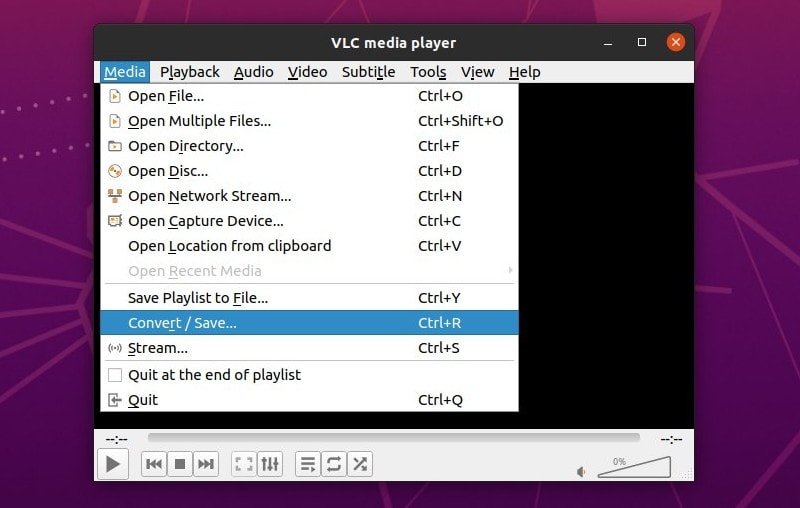Click the remaining time label
This screenshot has width=800, height=508.
[671, 439]
